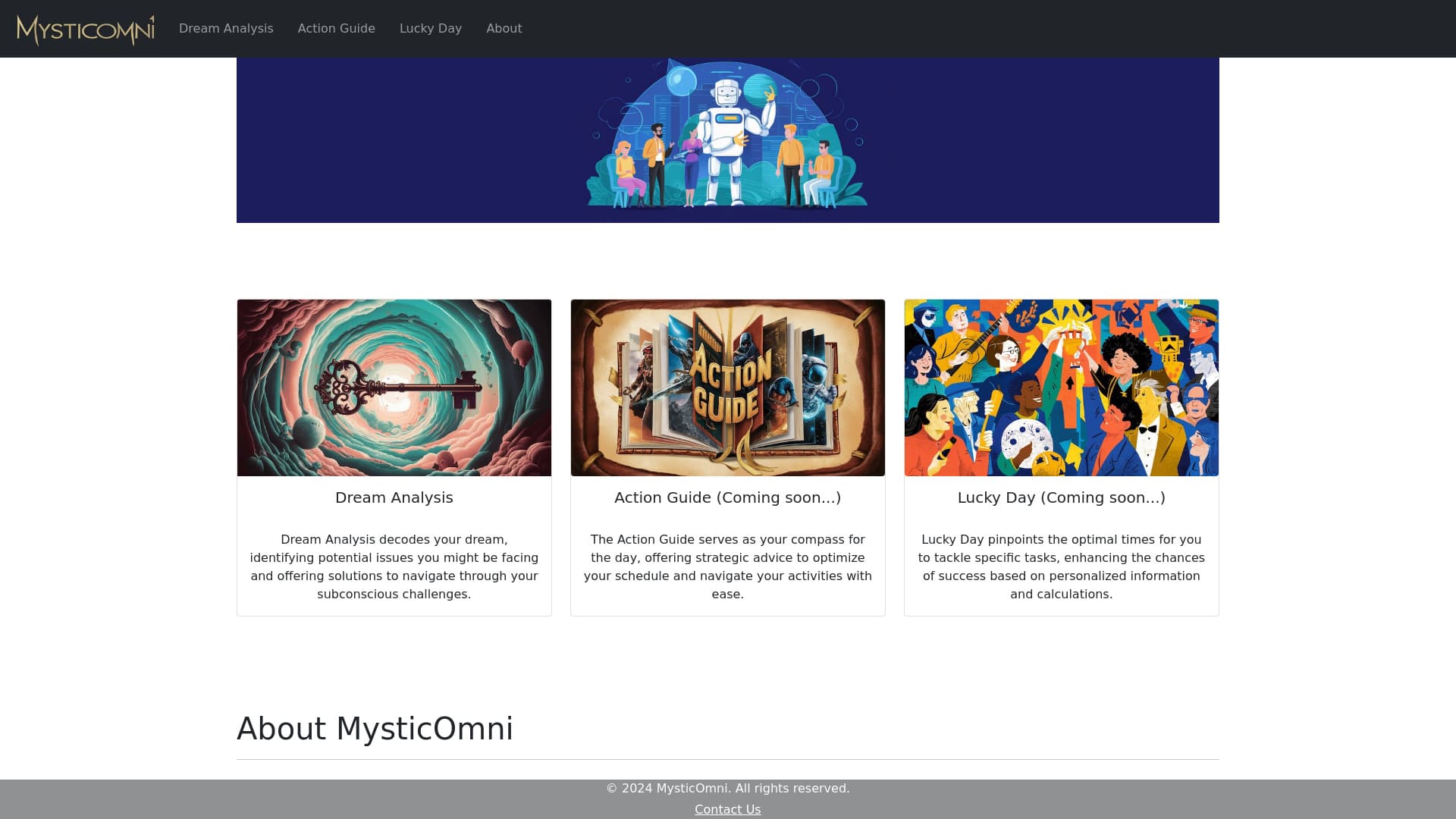Screen dimensions: 1456x819
Task: Click the Contact Us link in the footer
Action: point(727,809)
